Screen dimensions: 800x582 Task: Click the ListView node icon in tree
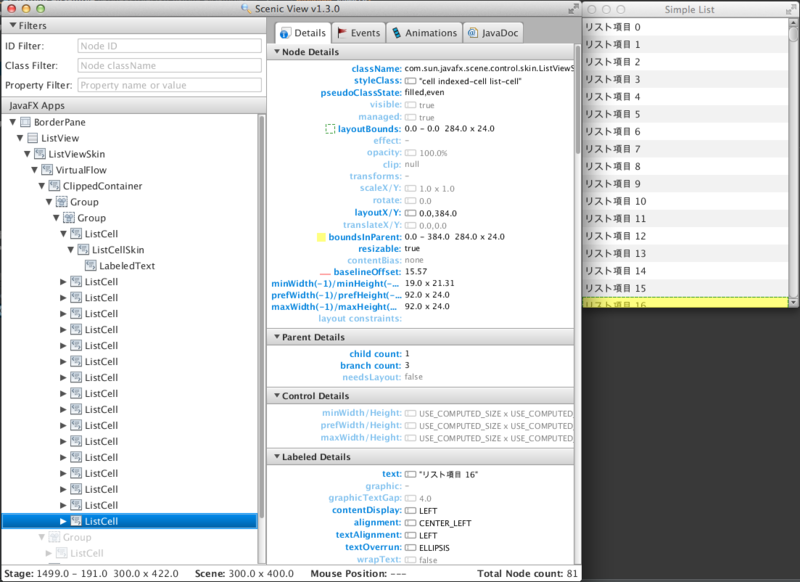pos(33,138)
